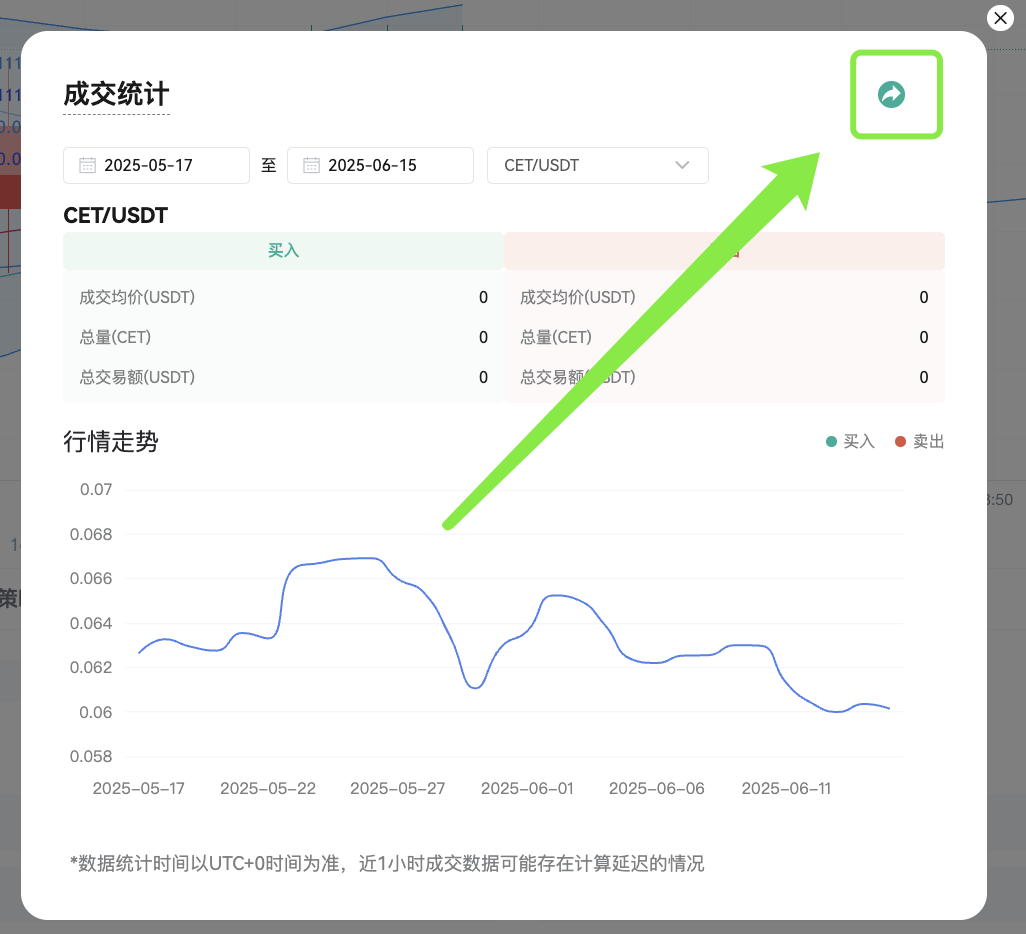Click calendar icon in start date field
The width and height of the screenshot is (1026, 934).
[87, 165]
